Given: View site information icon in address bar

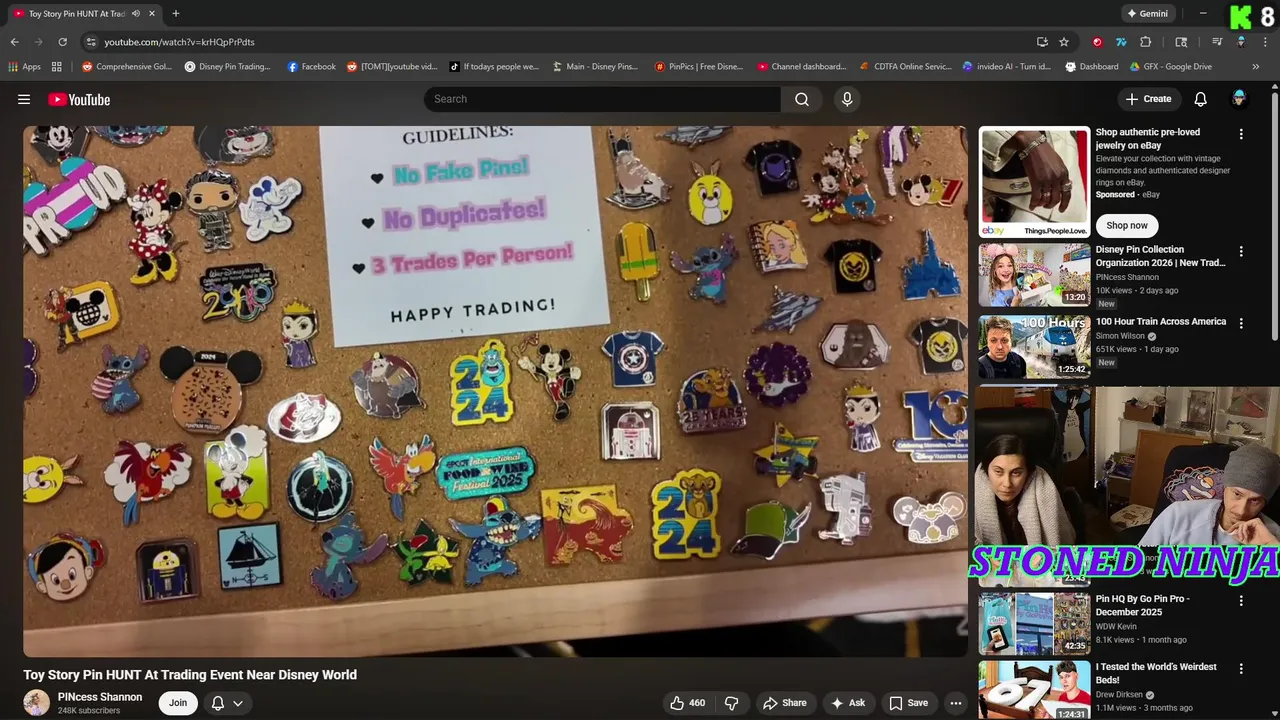Looking at the screenshot, I should [x=90, y=42].
